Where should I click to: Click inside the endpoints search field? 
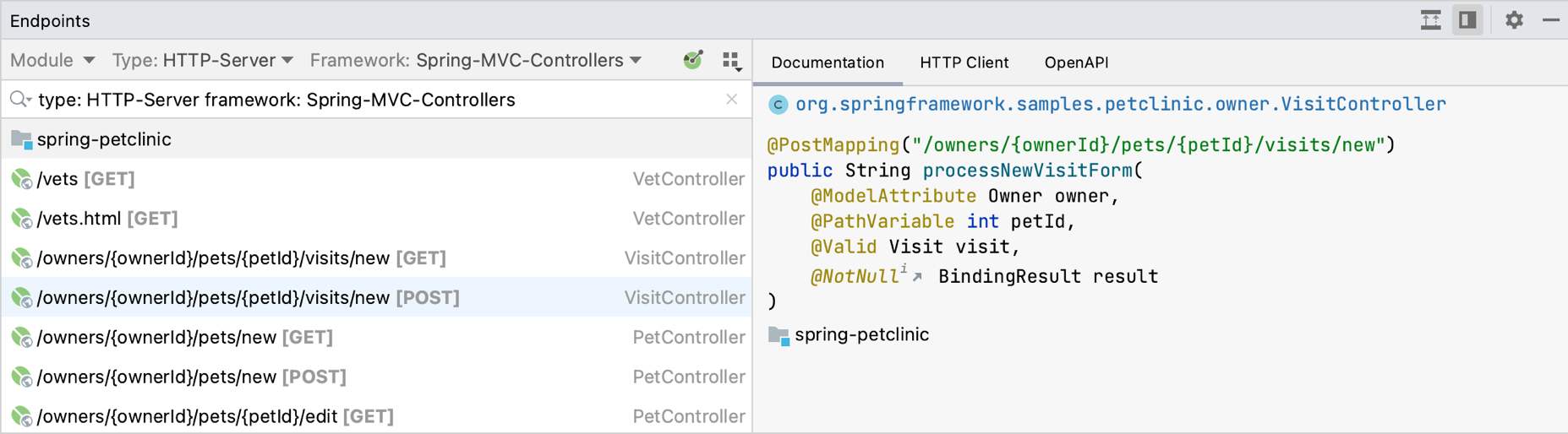[380, 100]
